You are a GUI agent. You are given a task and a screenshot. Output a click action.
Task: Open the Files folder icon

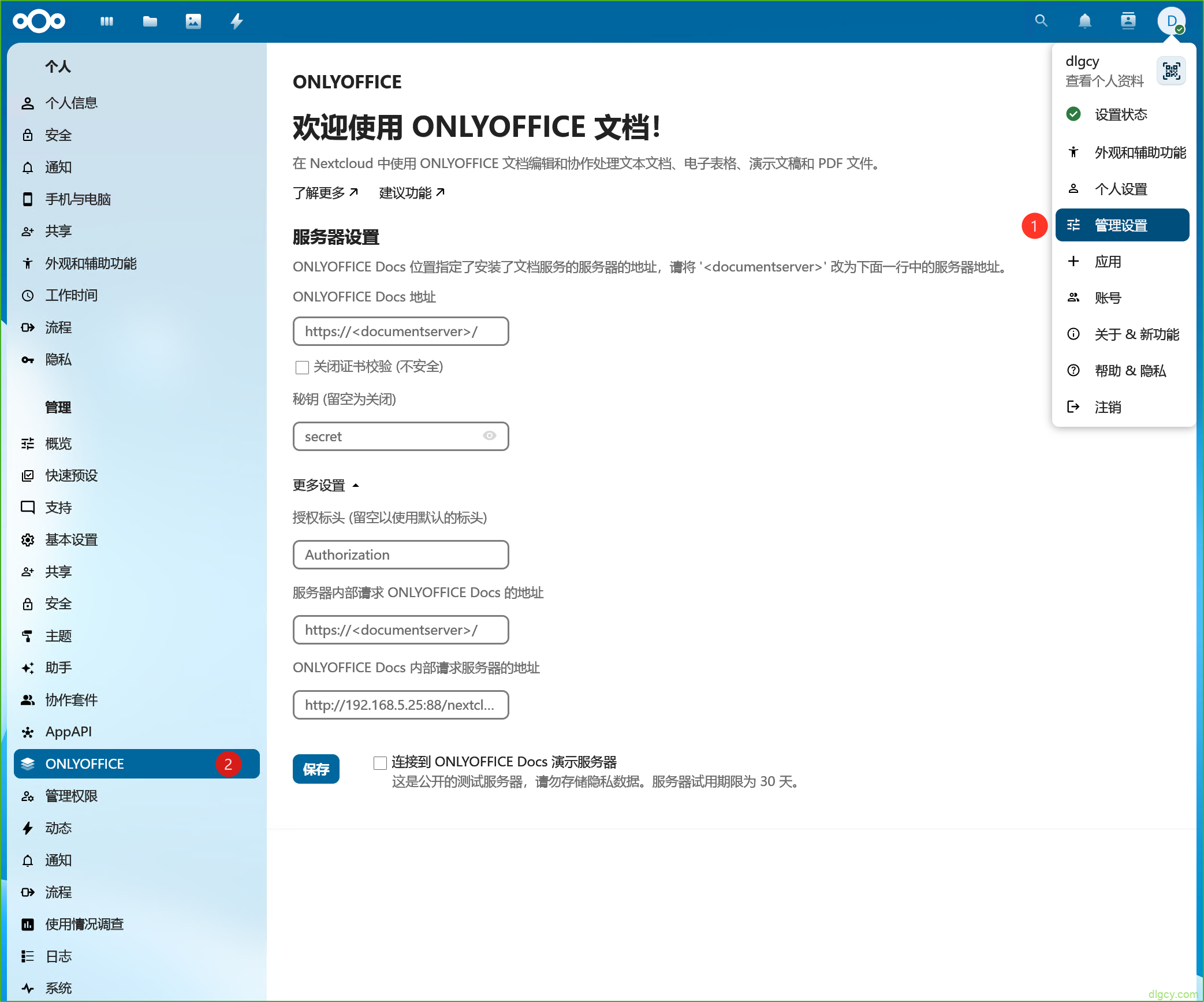150,21
